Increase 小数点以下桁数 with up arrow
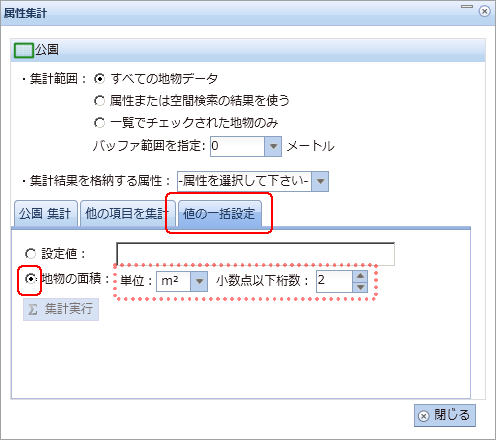Screen dimensions: 496x440 360,276
